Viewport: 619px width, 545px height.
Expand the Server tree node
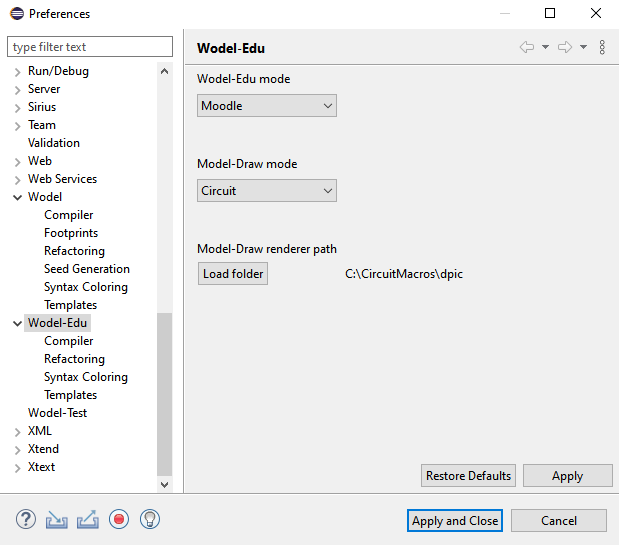coord(17,90)
